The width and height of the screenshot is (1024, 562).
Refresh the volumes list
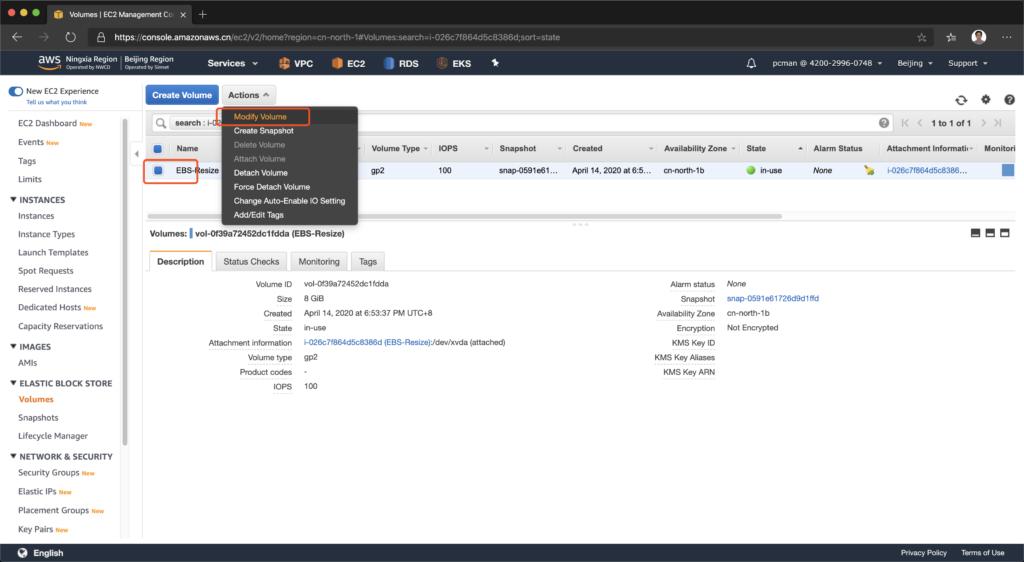(x=961, y=100)
